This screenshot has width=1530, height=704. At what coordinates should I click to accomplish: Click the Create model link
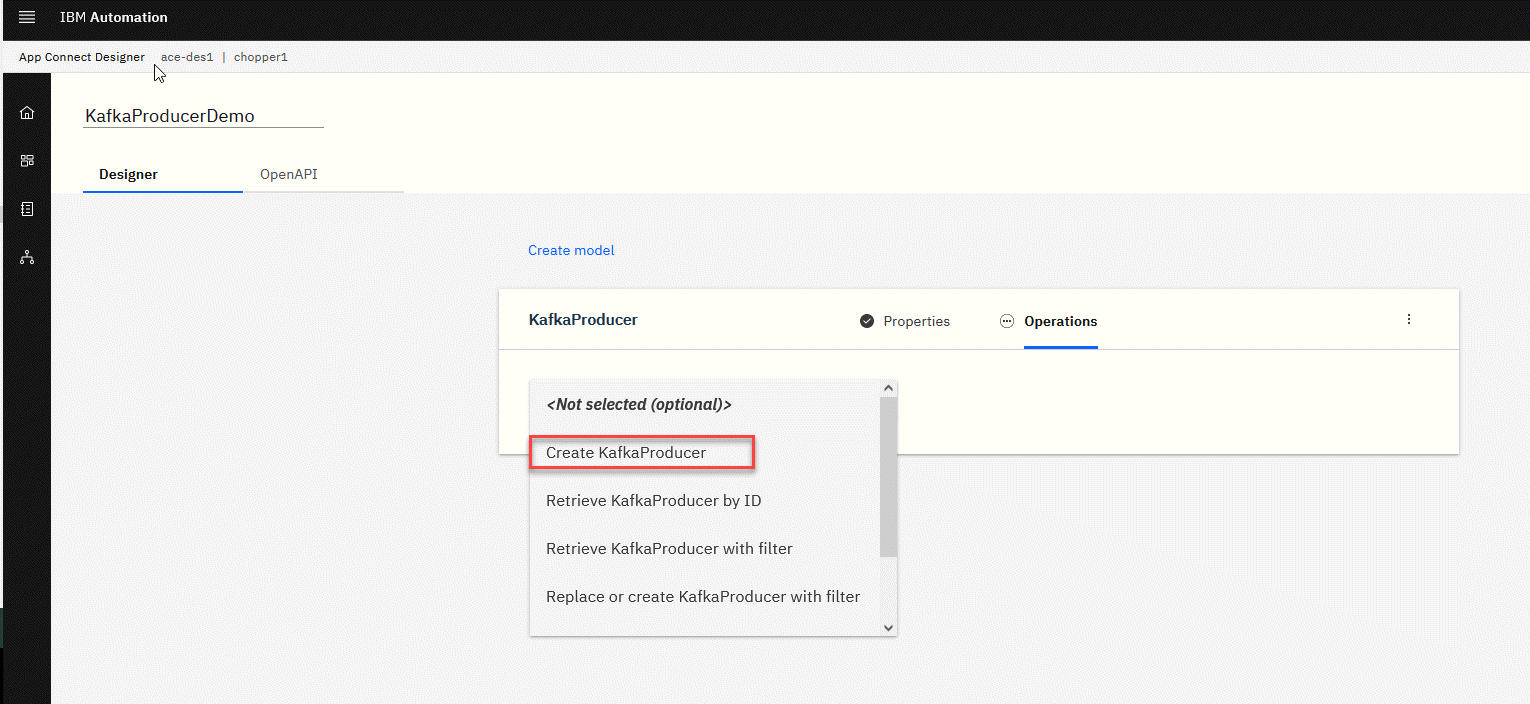[x=571, y=250]
